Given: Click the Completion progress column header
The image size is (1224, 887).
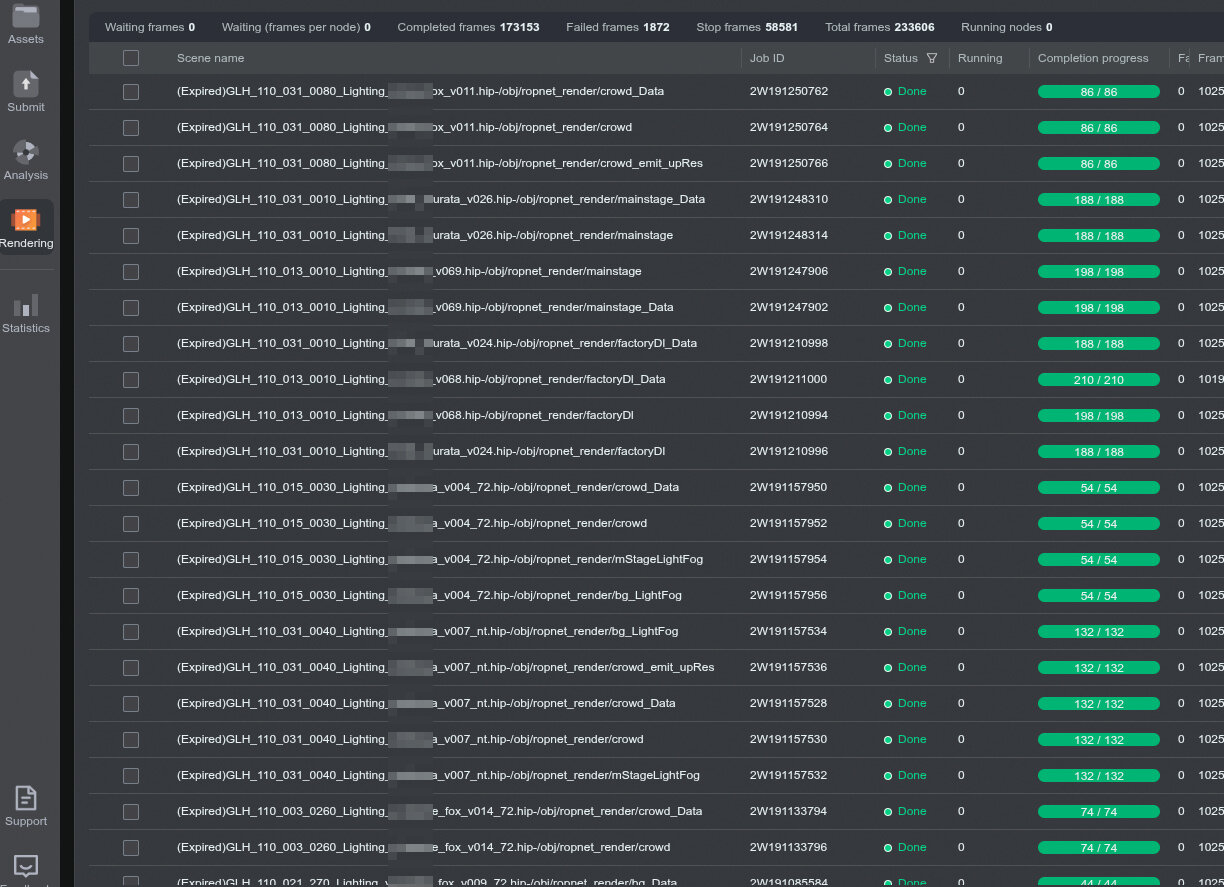Looking at the screenshot, I should point(1093,58).
